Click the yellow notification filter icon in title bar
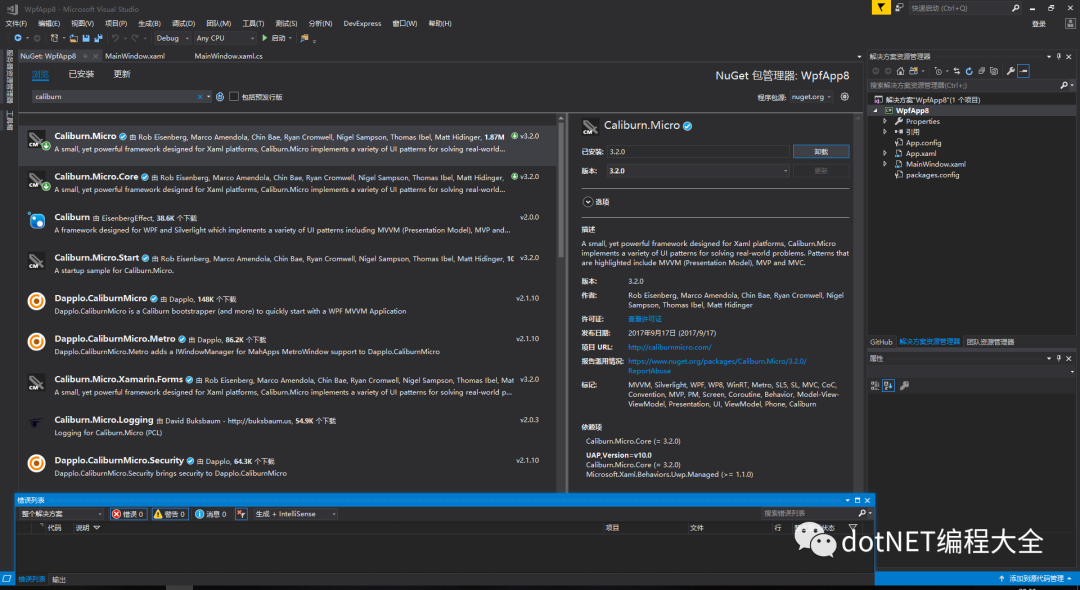The height and width of the screenshot is (590, 1080). [x=880, y=8]
